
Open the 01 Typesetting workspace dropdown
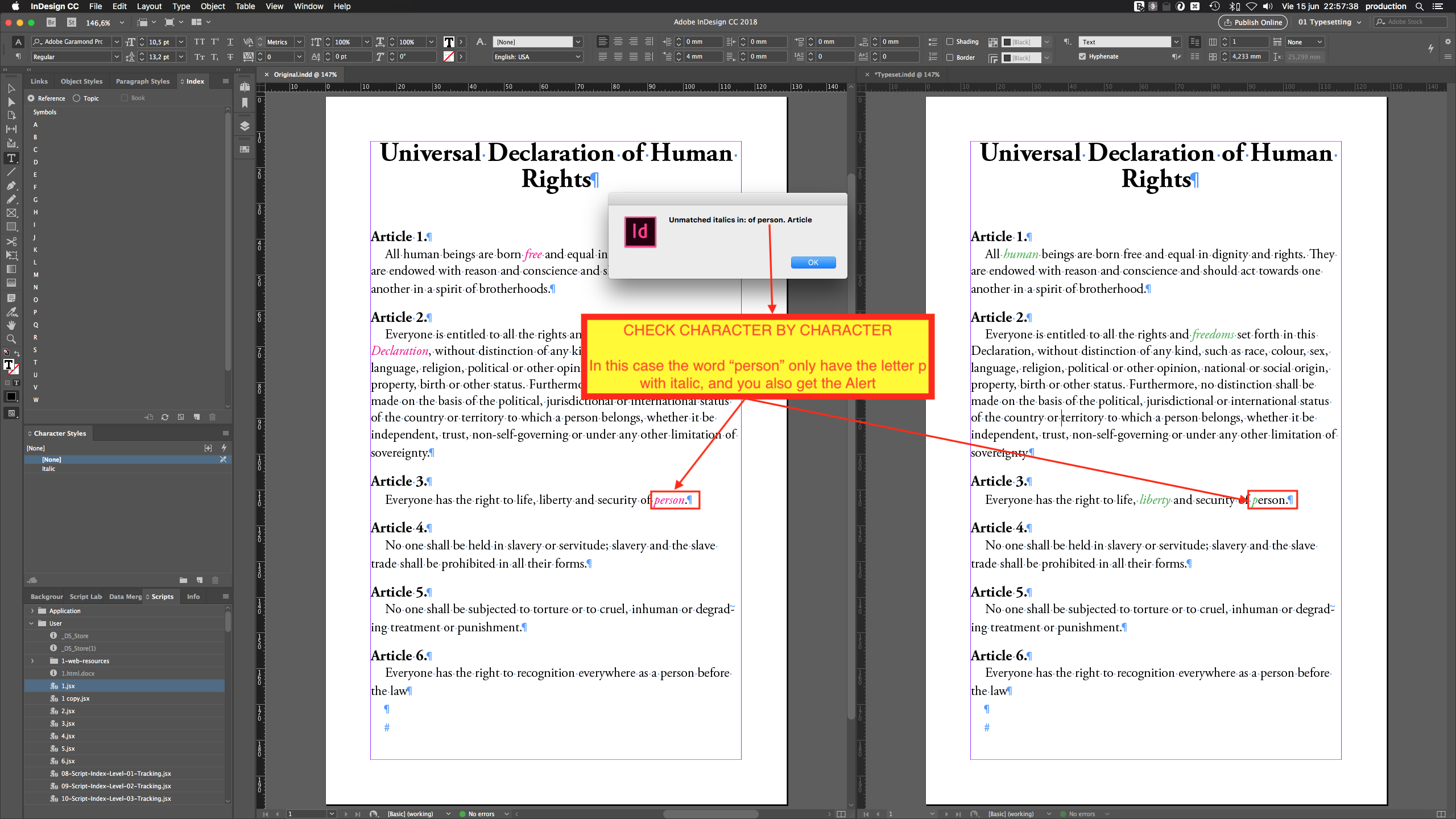pos(1330,22)
